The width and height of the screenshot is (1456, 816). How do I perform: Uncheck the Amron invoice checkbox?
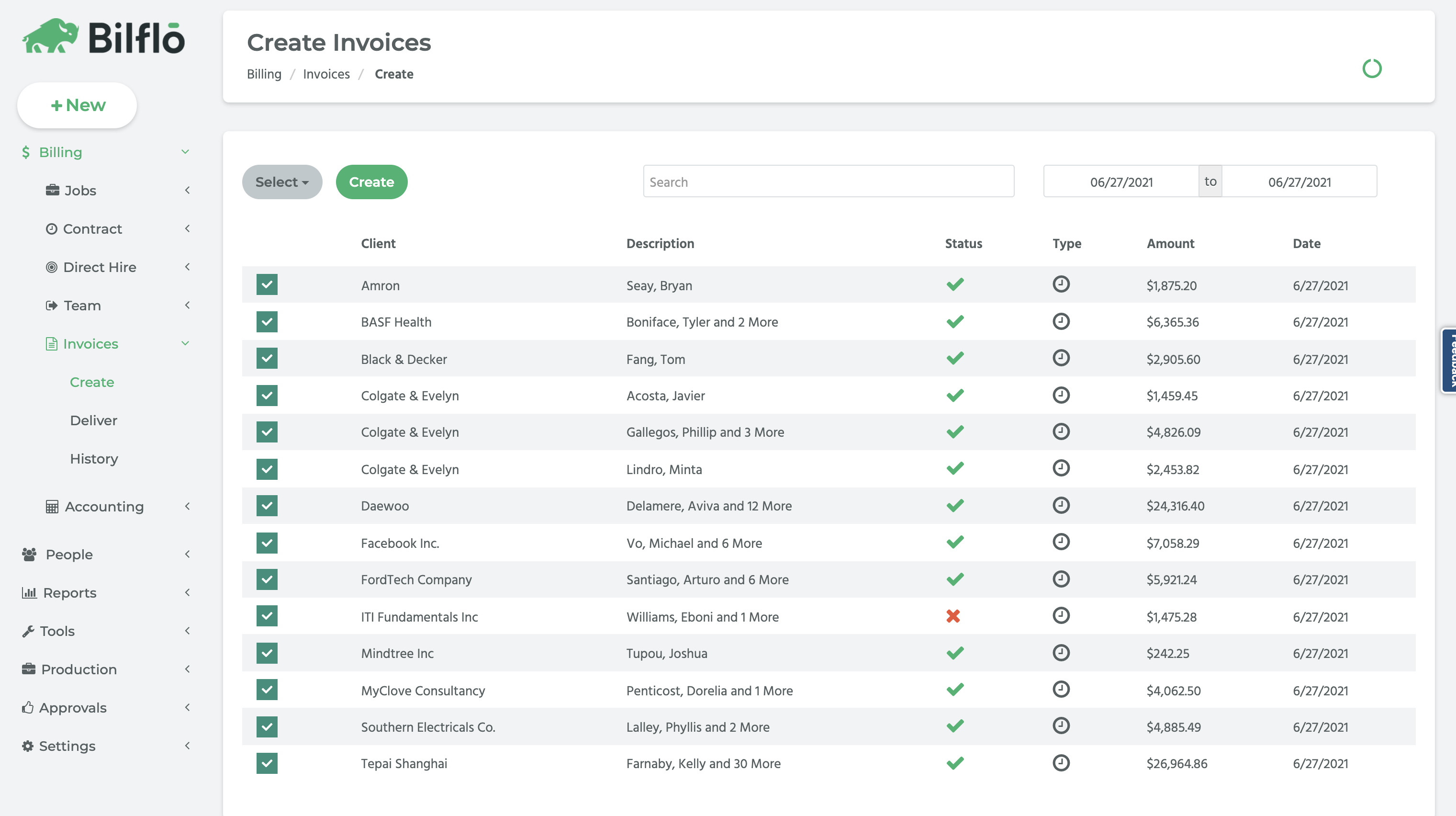(267, 284)
